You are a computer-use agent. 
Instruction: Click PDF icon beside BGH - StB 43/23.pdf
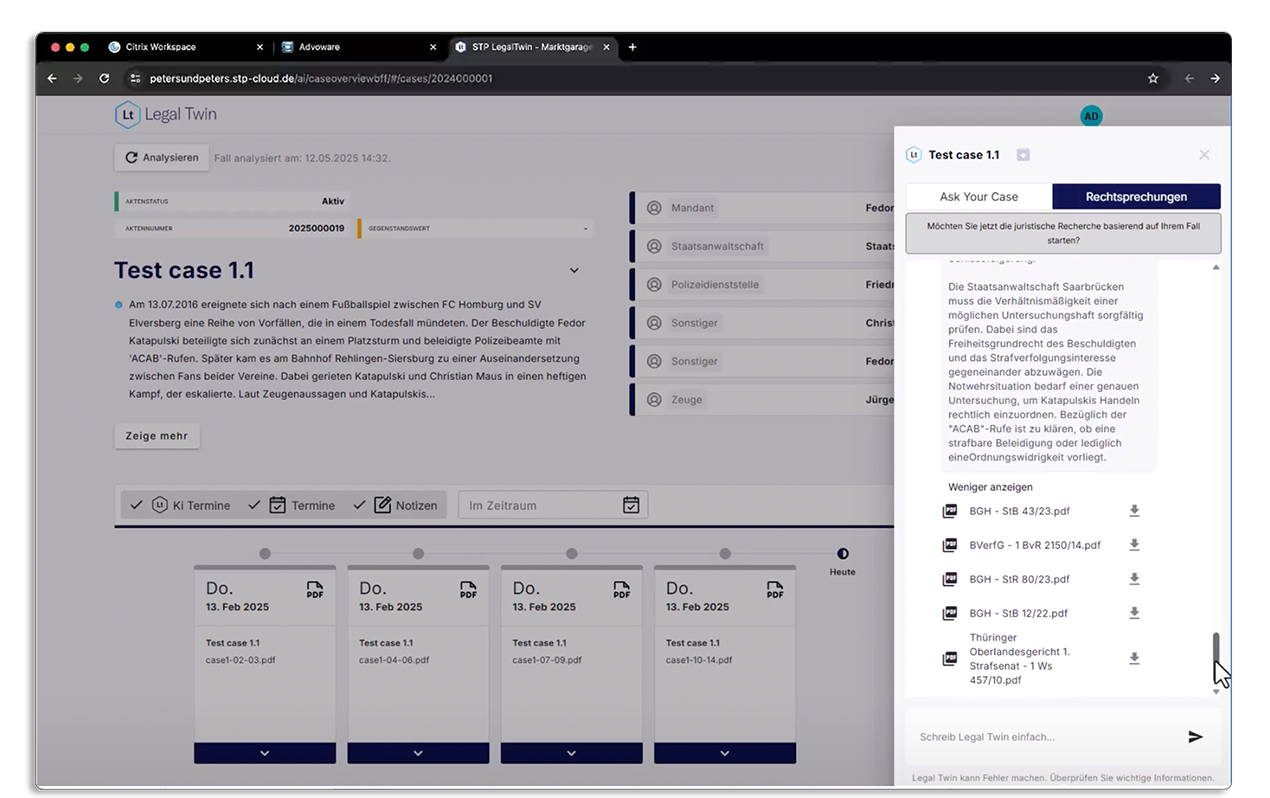click(x=949, y=511)
